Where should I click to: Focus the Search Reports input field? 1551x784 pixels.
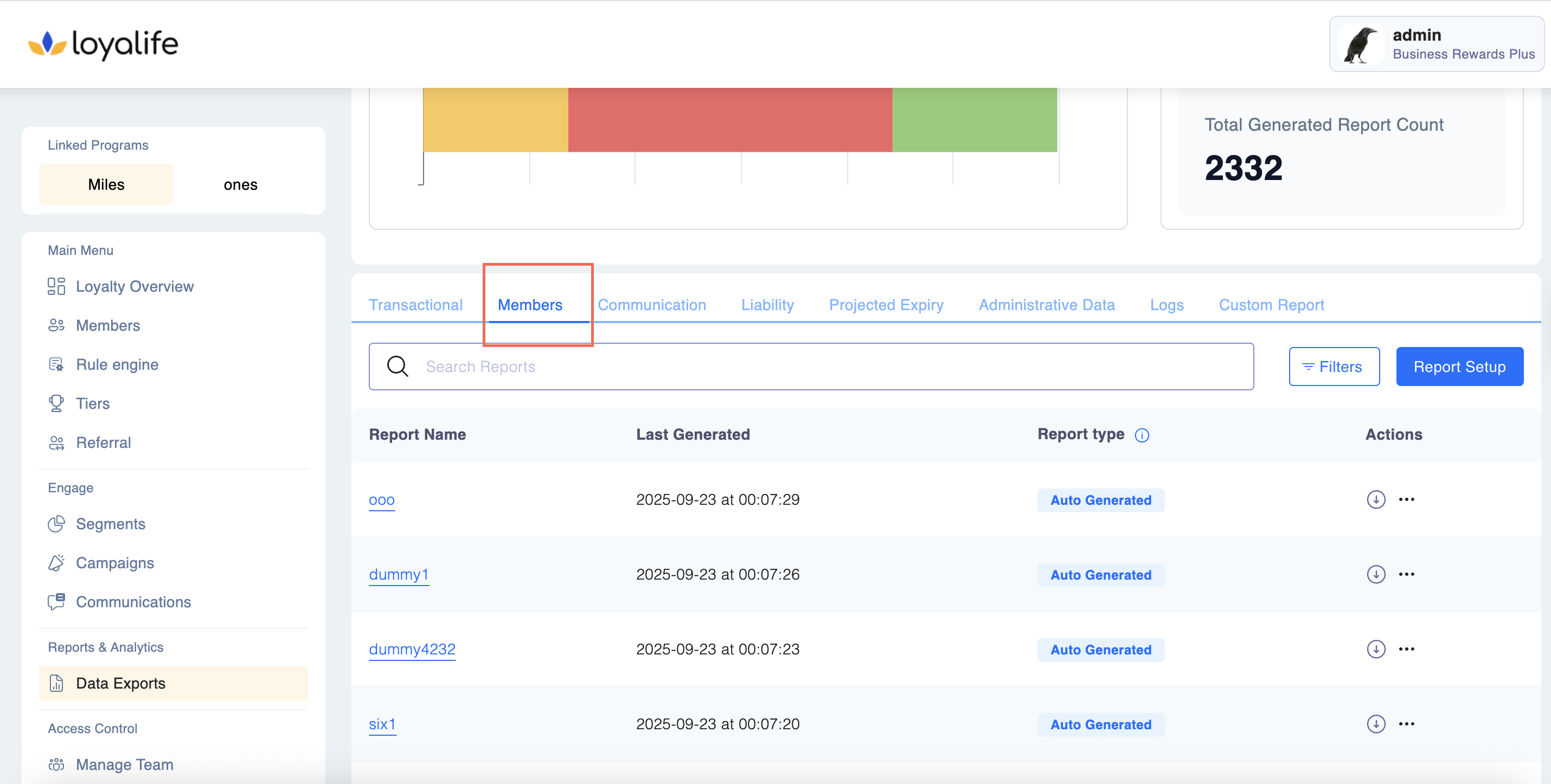click(831, 366)
